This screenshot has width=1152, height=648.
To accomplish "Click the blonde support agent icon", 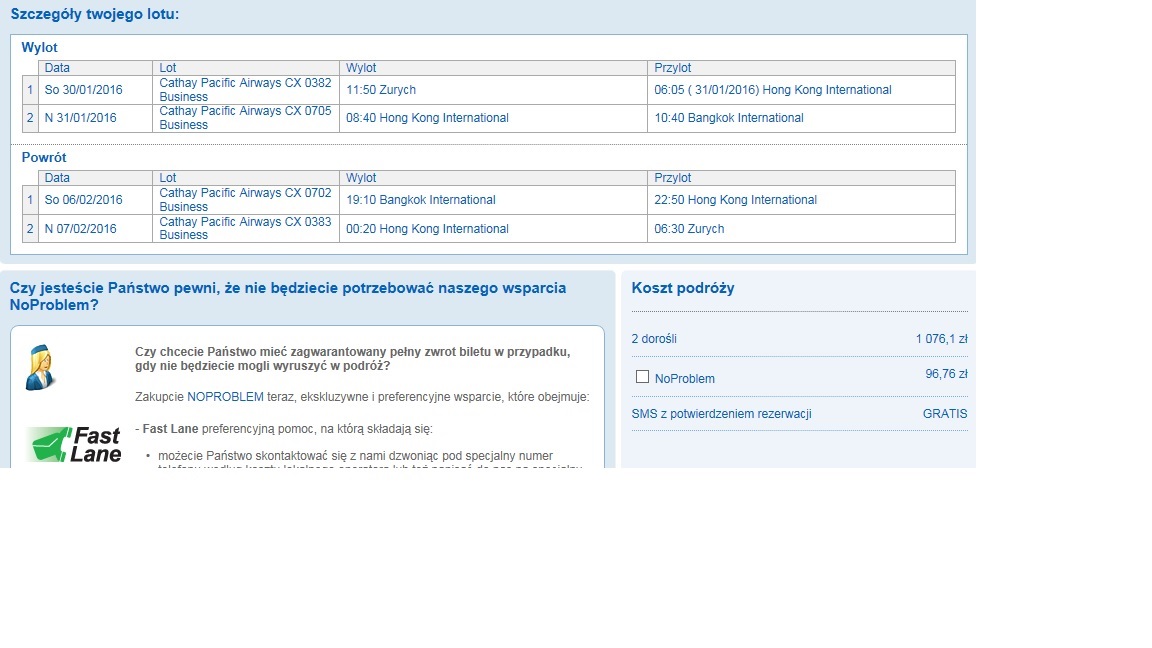I will coord(40,367).
